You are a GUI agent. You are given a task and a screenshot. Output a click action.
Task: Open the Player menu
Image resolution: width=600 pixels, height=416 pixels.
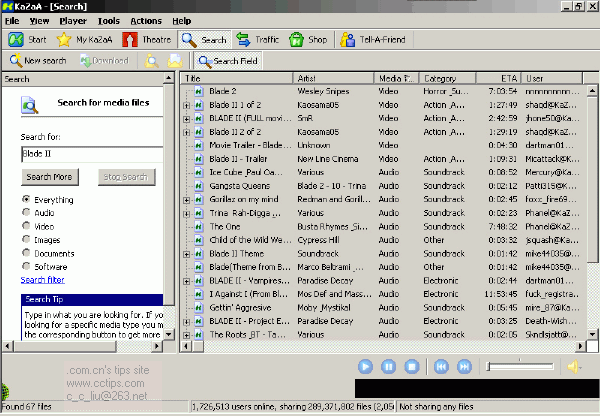coord(71,20)
